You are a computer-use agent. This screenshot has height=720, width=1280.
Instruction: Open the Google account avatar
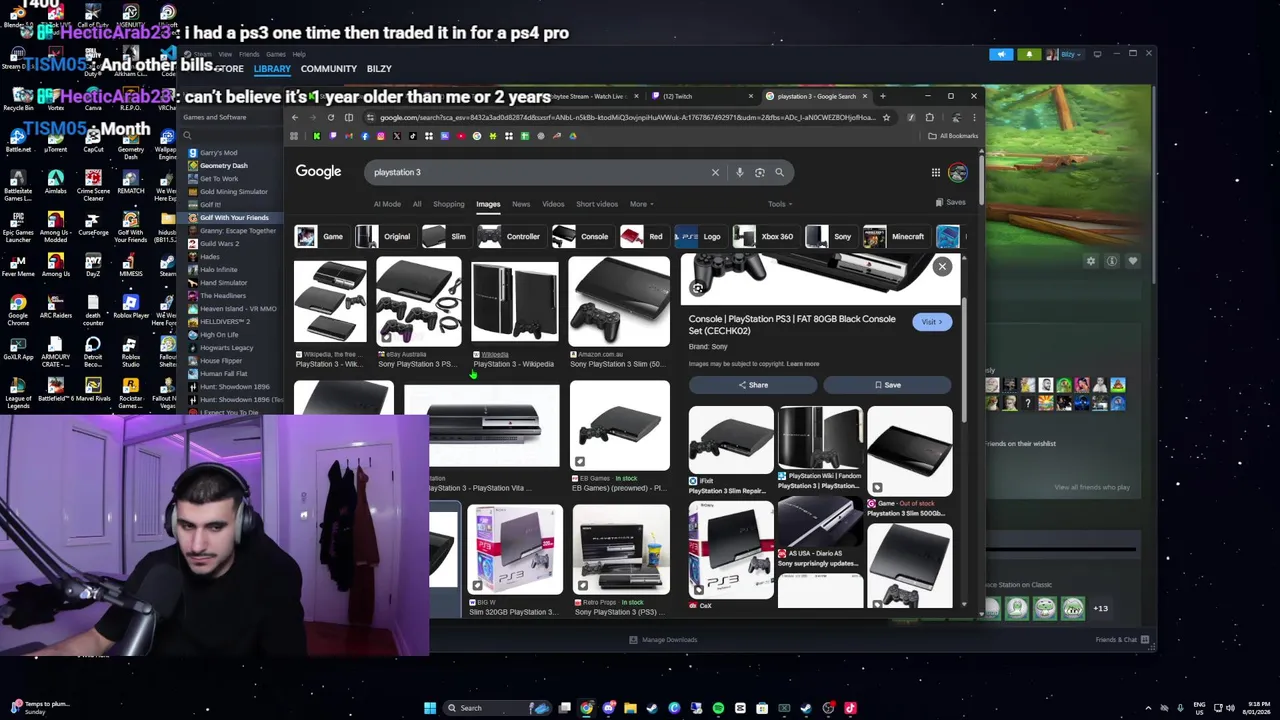[x=958, y=172]
